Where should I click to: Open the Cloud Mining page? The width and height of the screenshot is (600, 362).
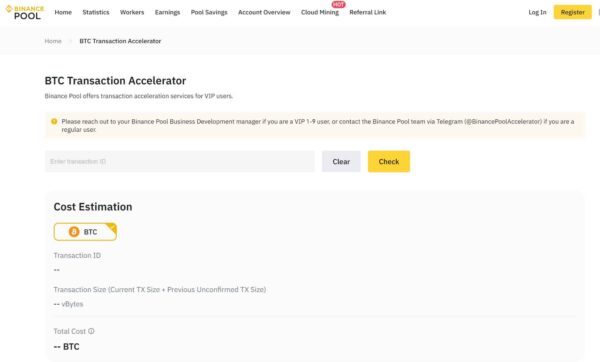[x=320, y=12]
